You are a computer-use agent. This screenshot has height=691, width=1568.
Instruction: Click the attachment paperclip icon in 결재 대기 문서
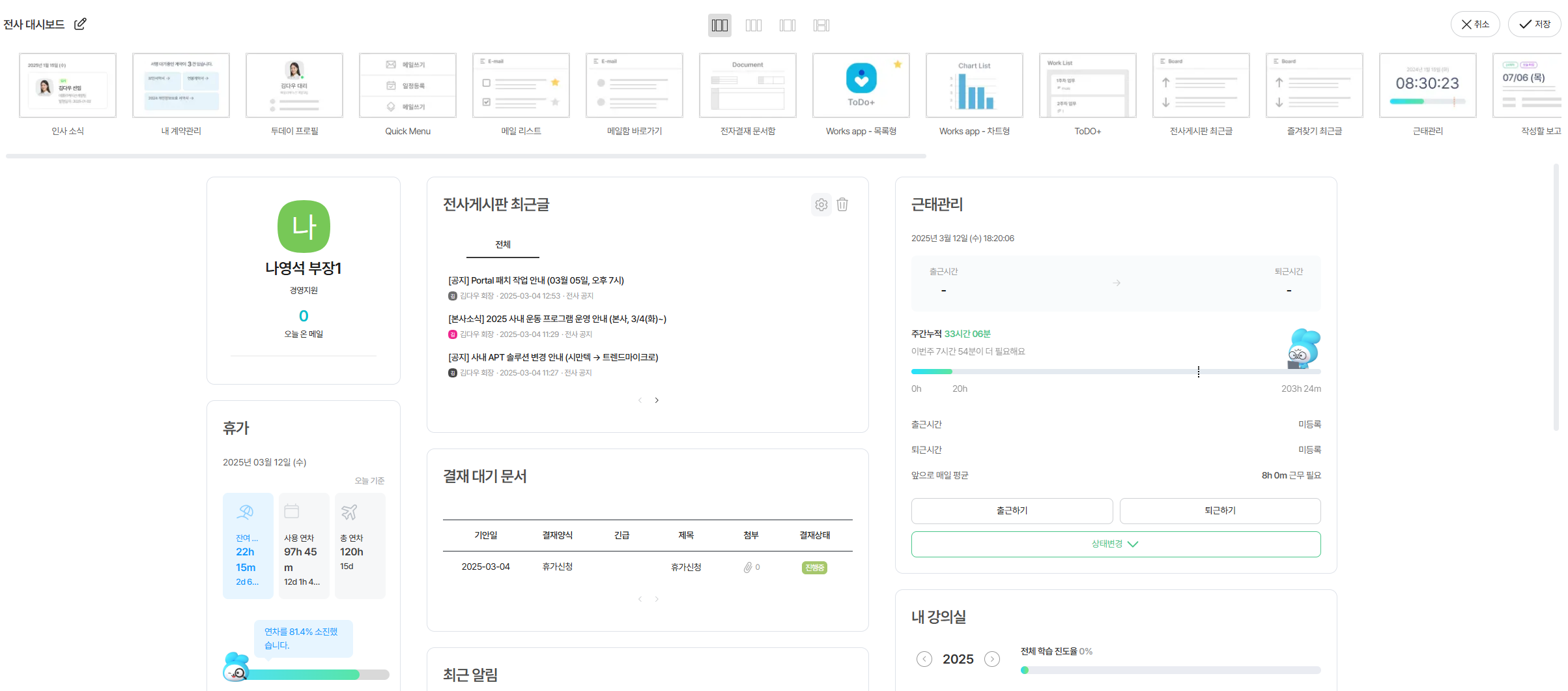748,568
